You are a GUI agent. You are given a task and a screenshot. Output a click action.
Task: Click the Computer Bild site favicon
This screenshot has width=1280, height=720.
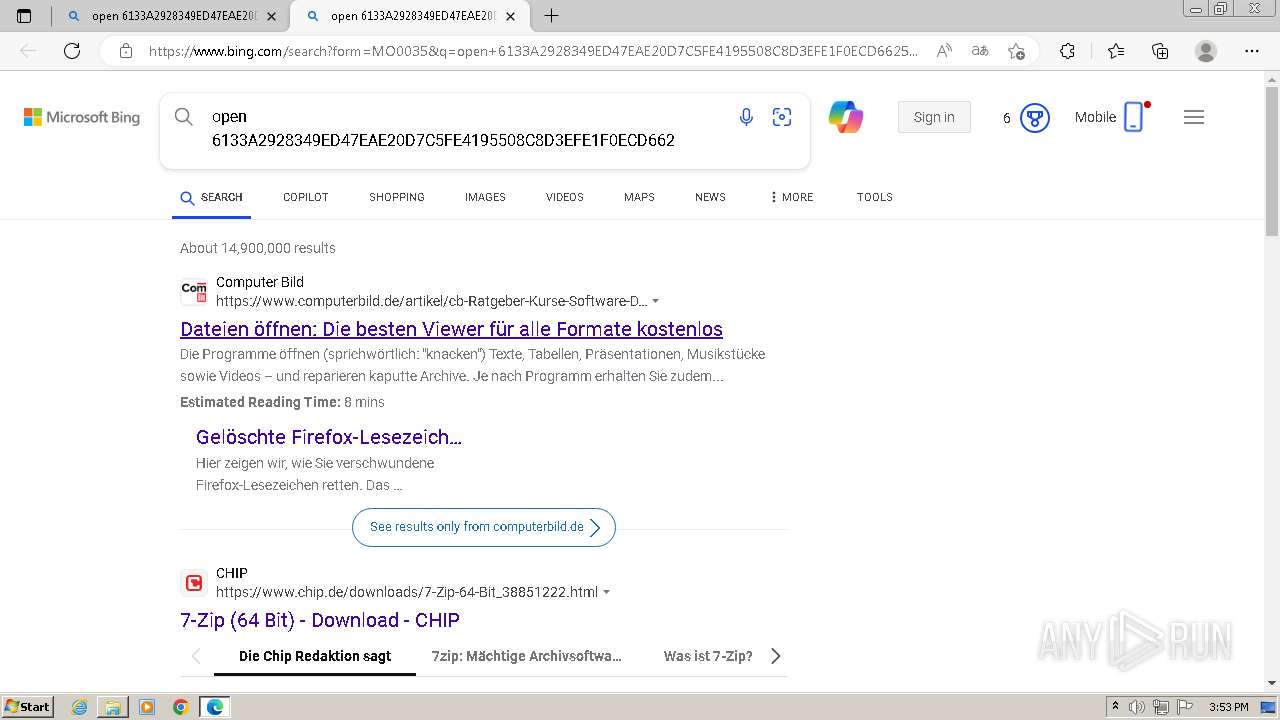pyautogui.click(x=194, y=291)
